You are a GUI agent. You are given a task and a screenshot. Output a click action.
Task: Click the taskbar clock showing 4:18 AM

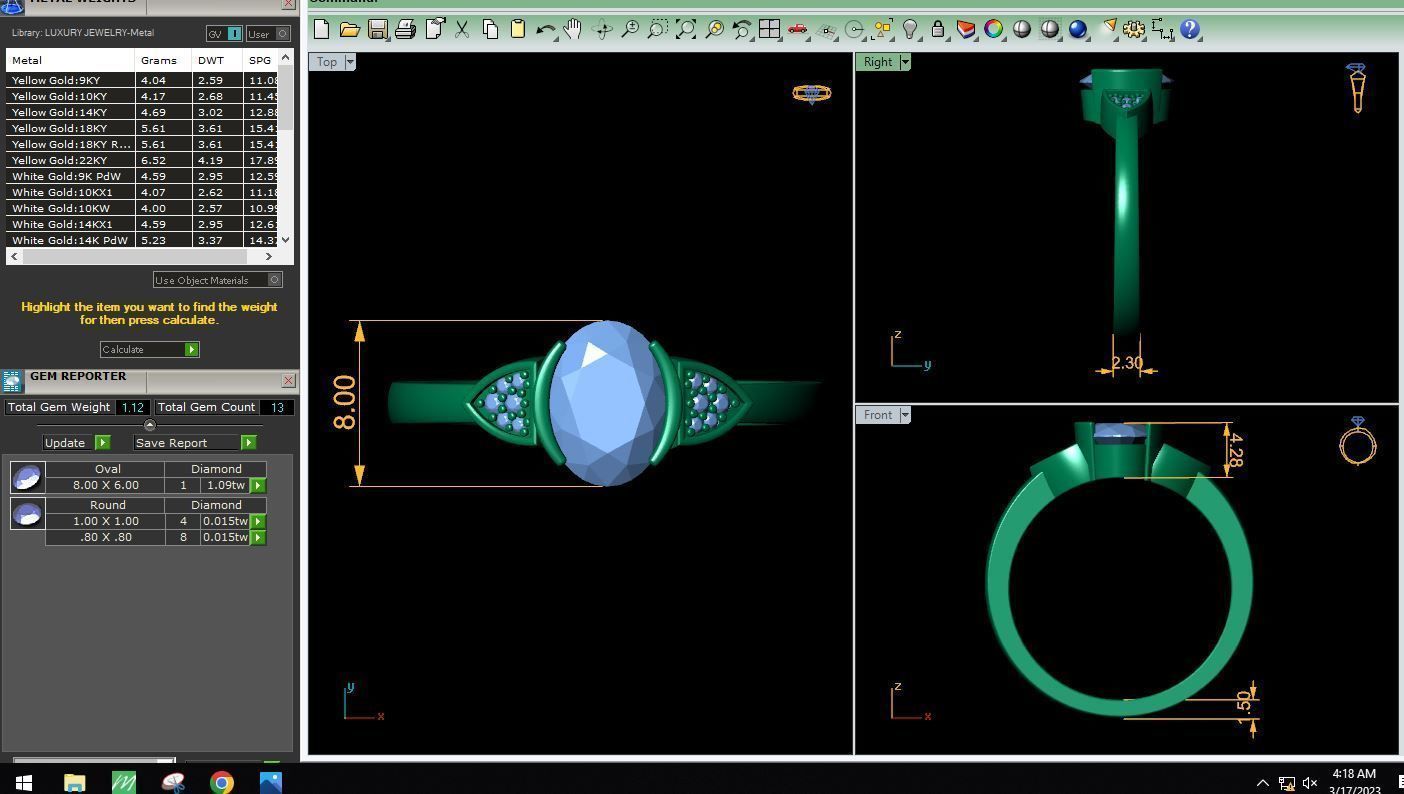pos(1354,774)
